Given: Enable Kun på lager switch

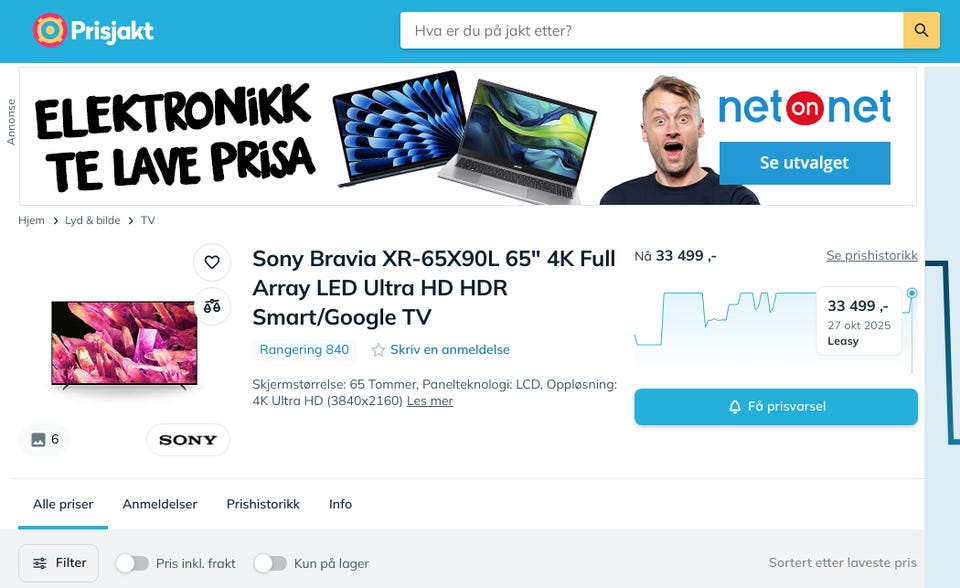Looking at the screenshot, I should click(x=271, y=563).
